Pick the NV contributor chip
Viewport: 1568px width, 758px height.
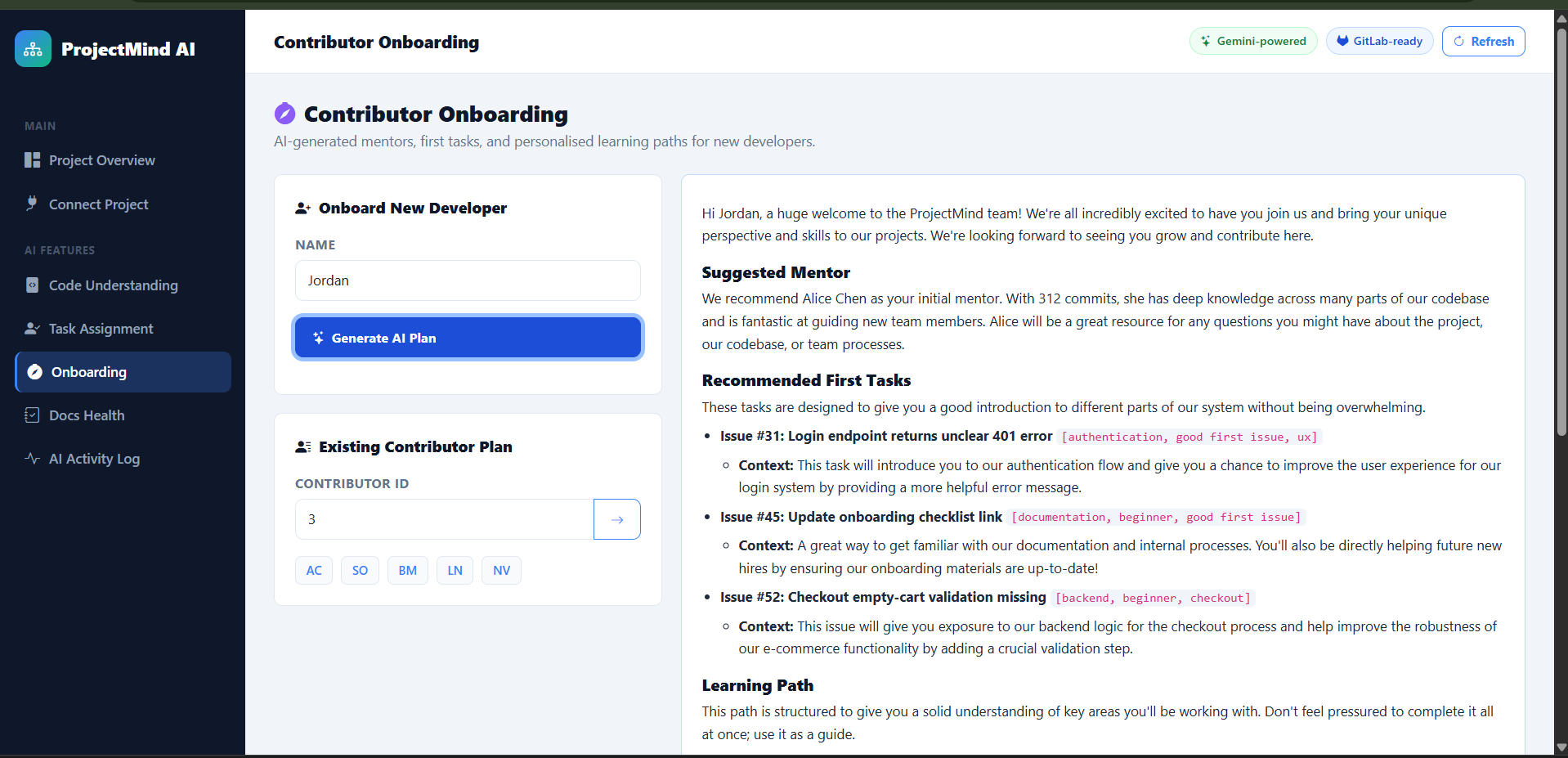501,571
